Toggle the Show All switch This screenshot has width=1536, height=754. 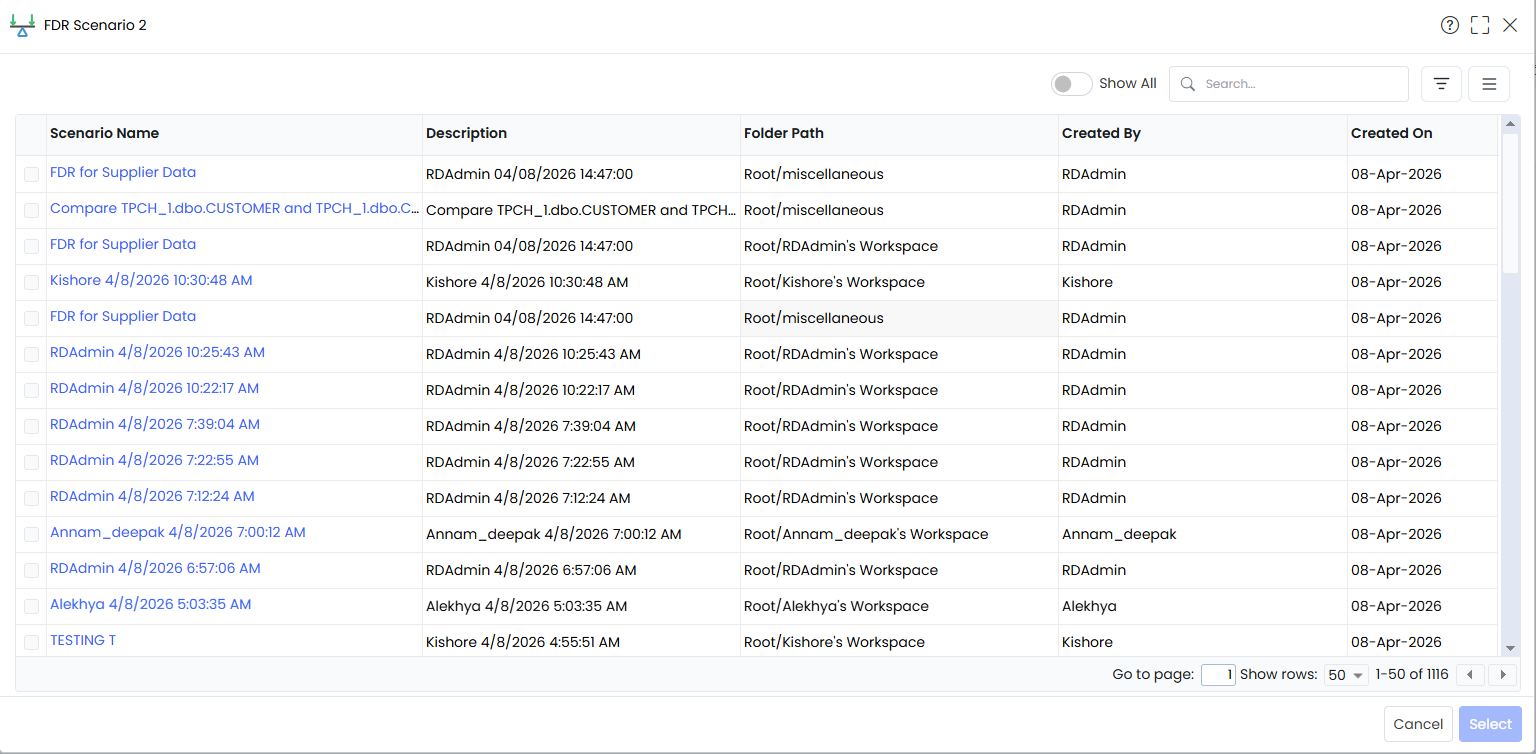1071,84
